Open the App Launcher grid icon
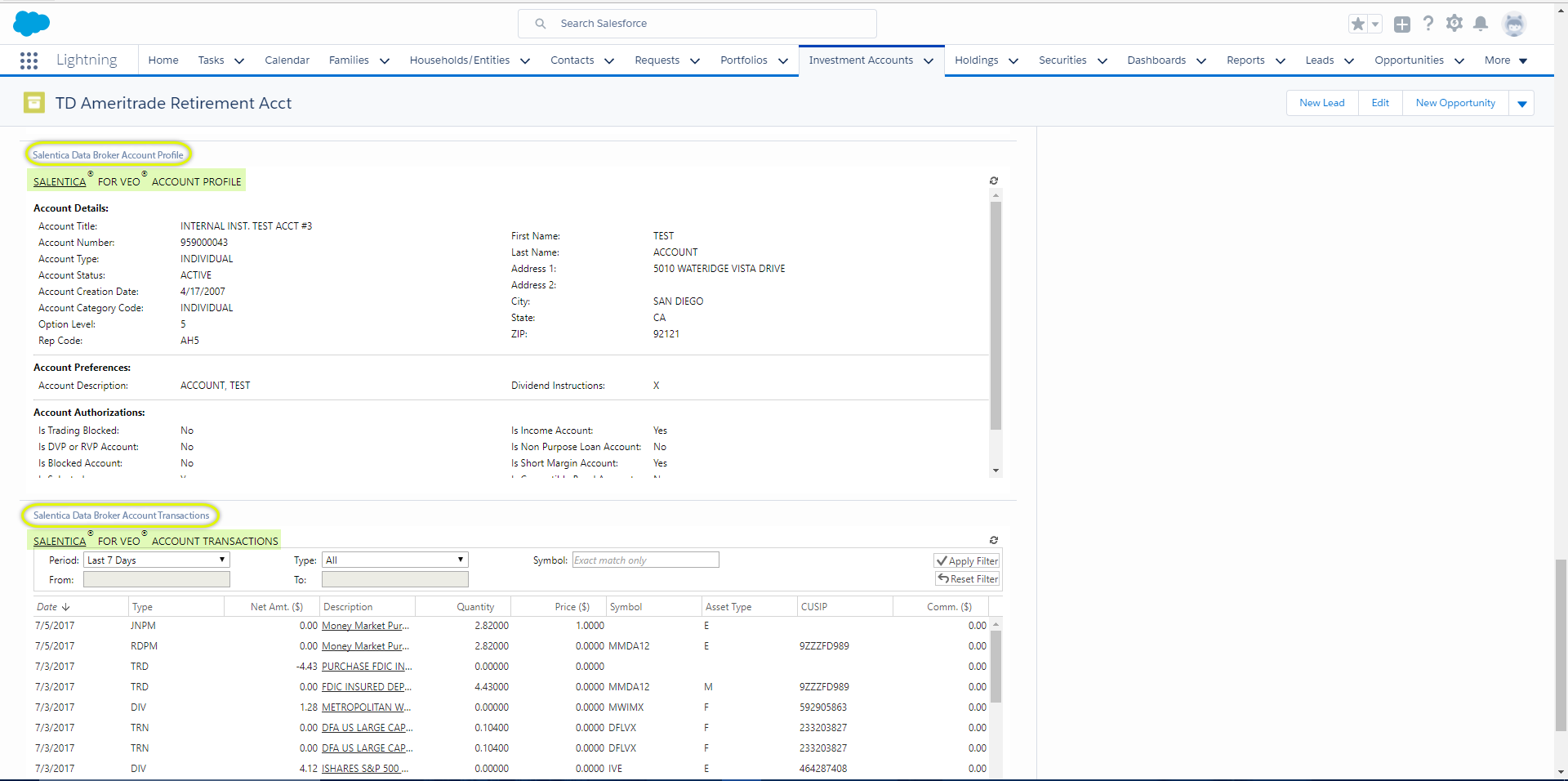 29,60
